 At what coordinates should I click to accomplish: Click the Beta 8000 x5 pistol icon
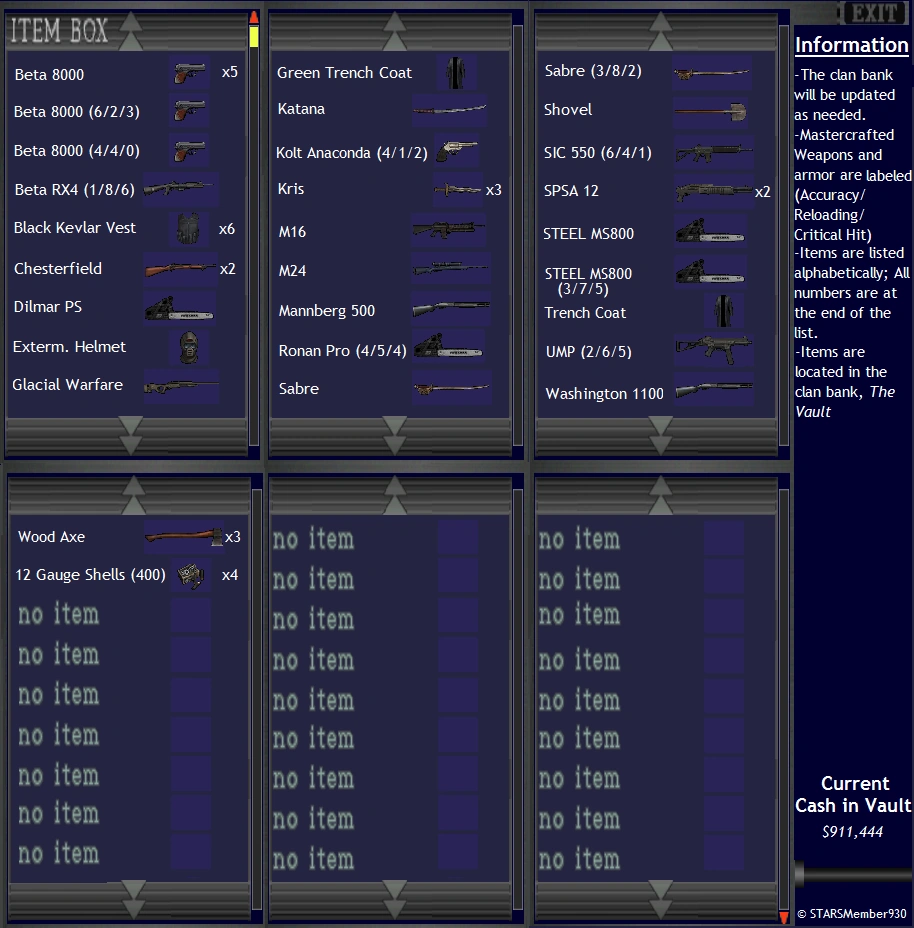[189, 73]
